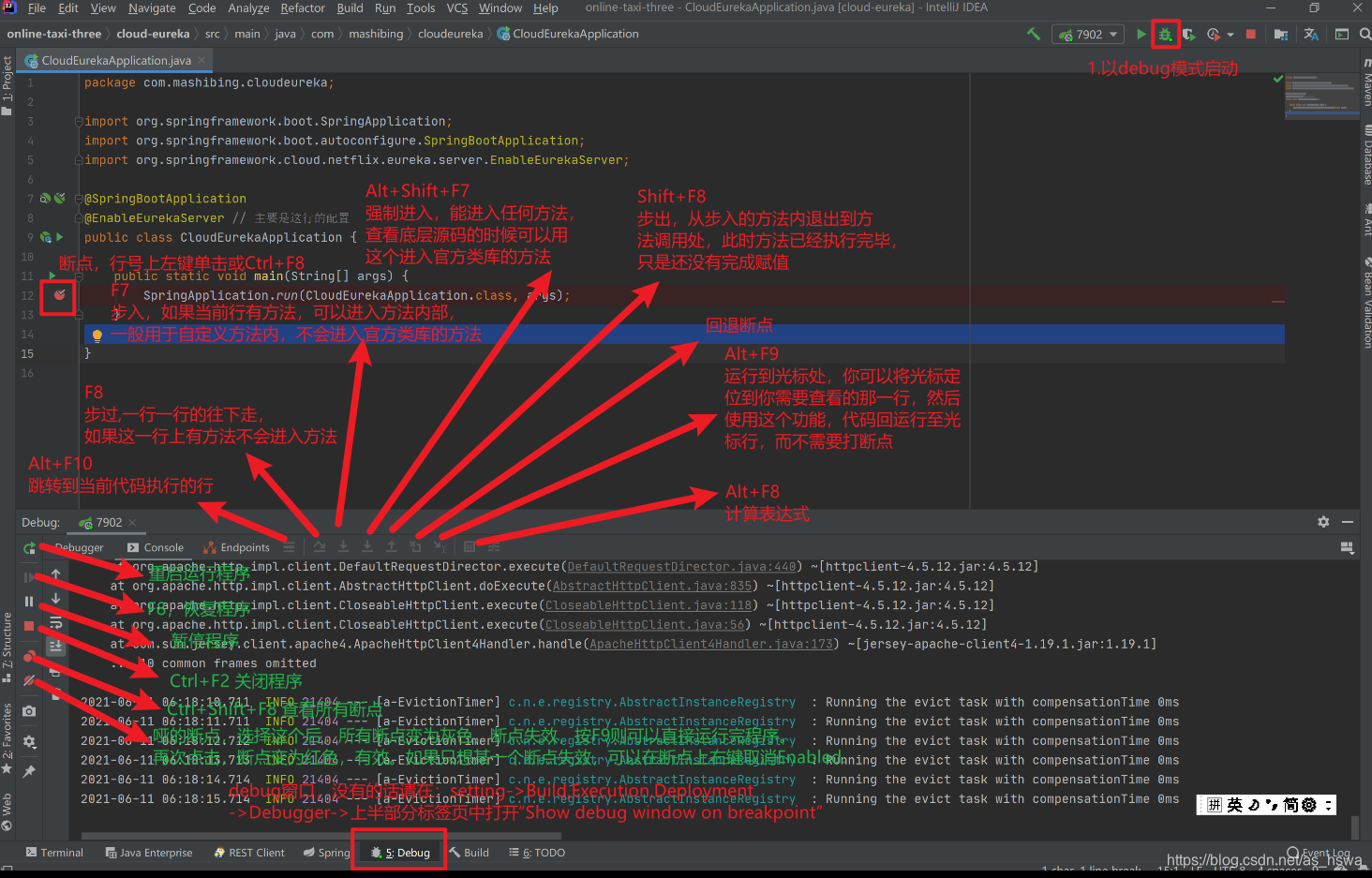Click the editor code minimap thumbnail
The image size is (1372, 878).
click(x=1321, y=96)
